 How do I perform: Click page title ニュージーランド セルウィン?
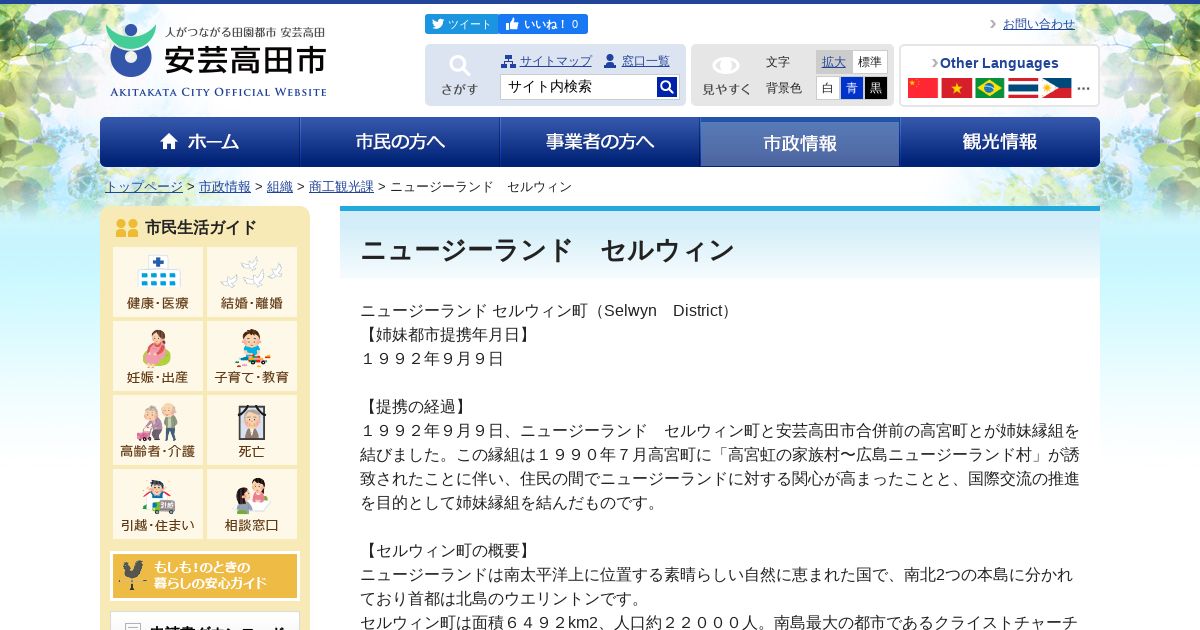pos(548,250)
